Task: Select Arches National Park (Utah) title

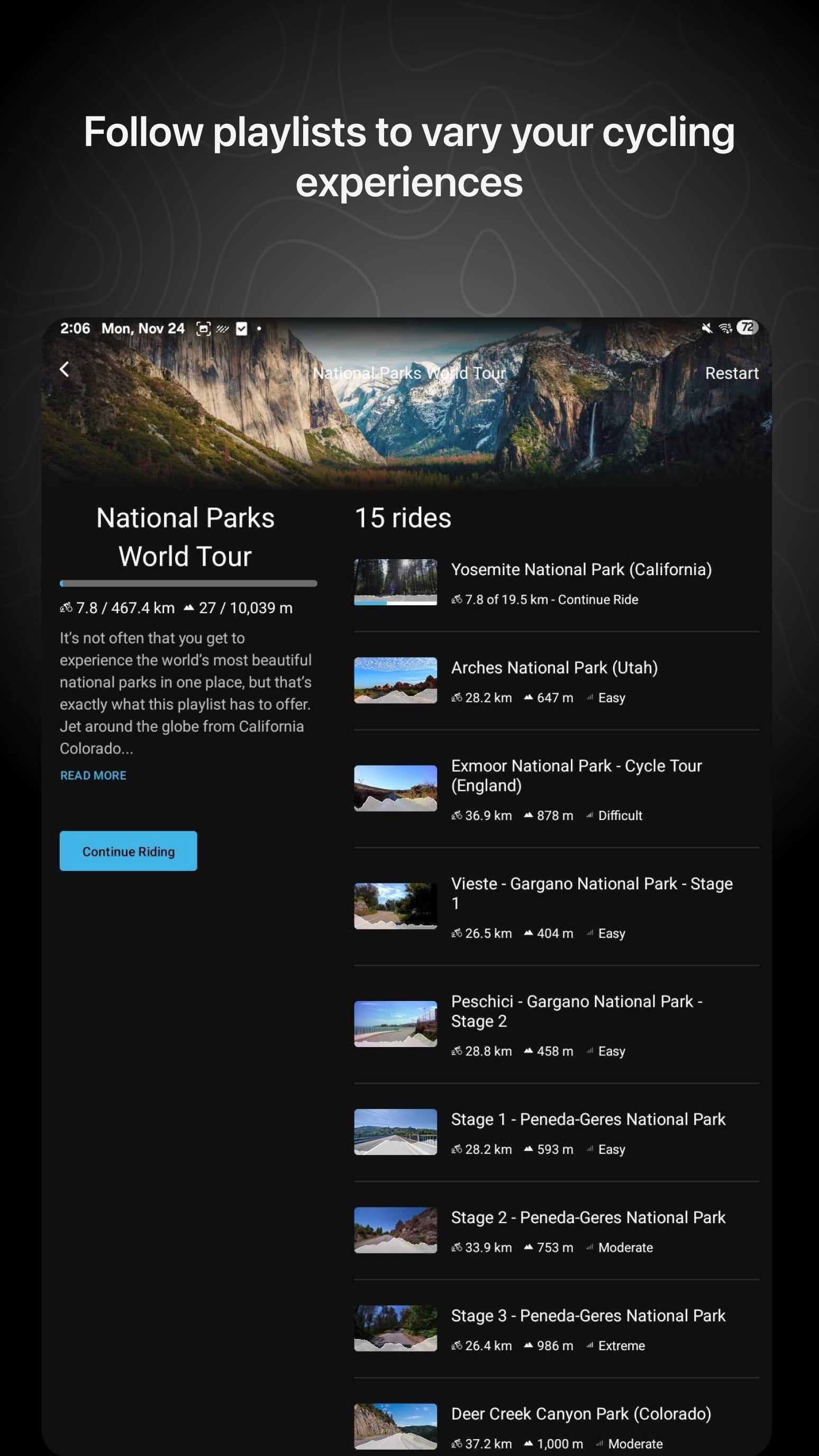Action: tap(554, 668)
